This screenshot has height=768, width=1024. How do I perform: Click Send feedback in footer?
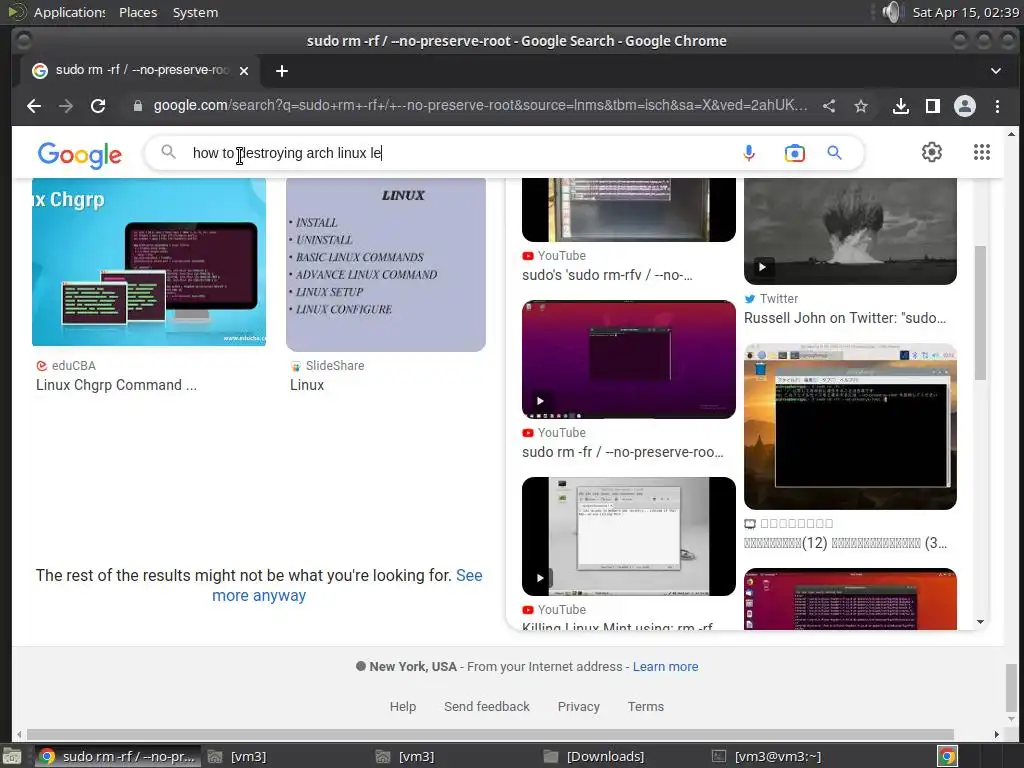coord(487,707)
